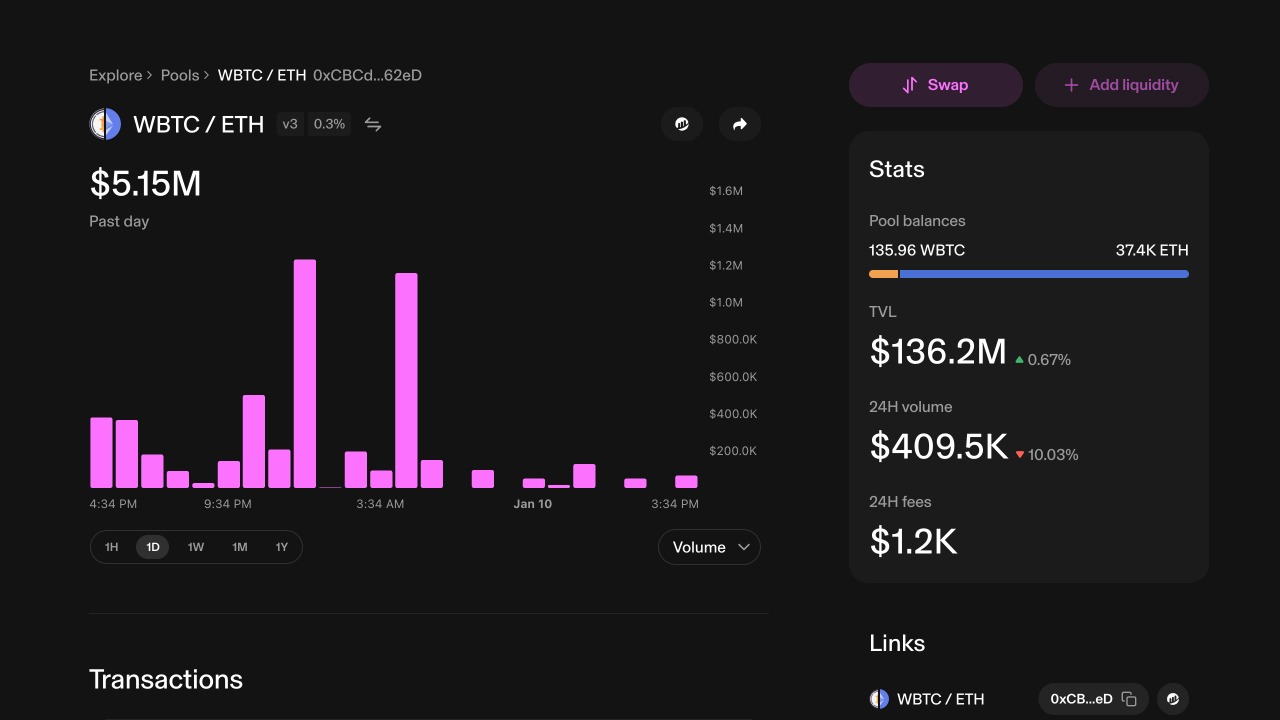Click the blue ETH portion of balance bar

tap(1044, 274)
